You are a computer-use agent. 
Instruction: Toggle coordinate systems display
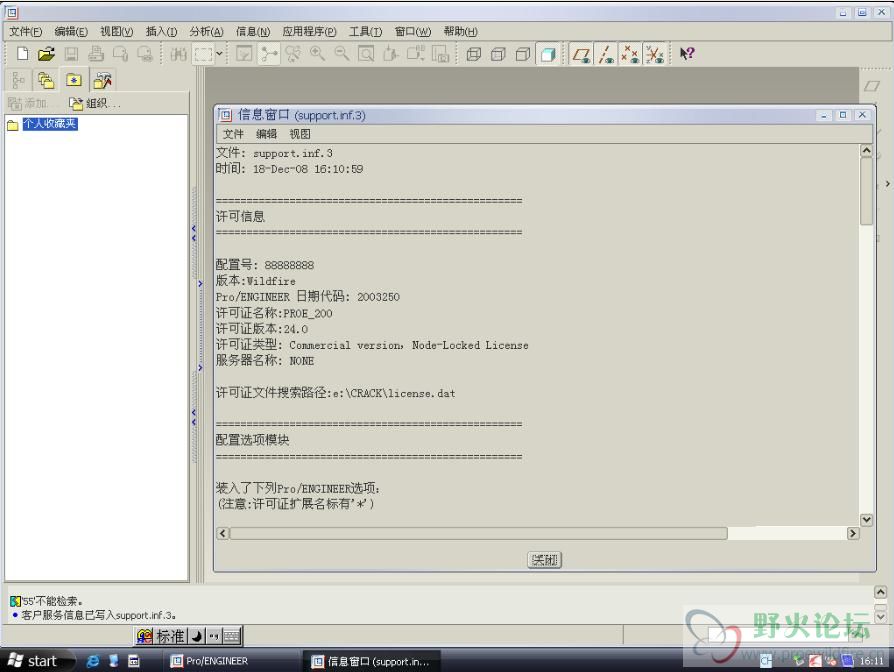point(655,54)
